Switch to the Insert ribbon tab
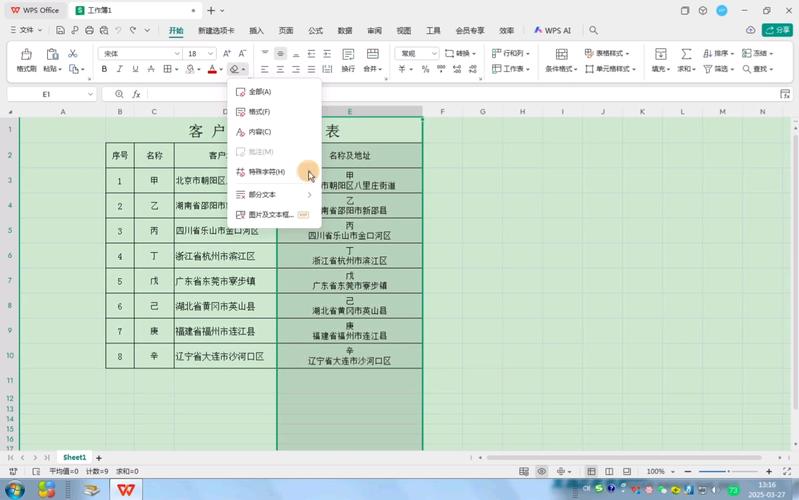 (256, 31)
